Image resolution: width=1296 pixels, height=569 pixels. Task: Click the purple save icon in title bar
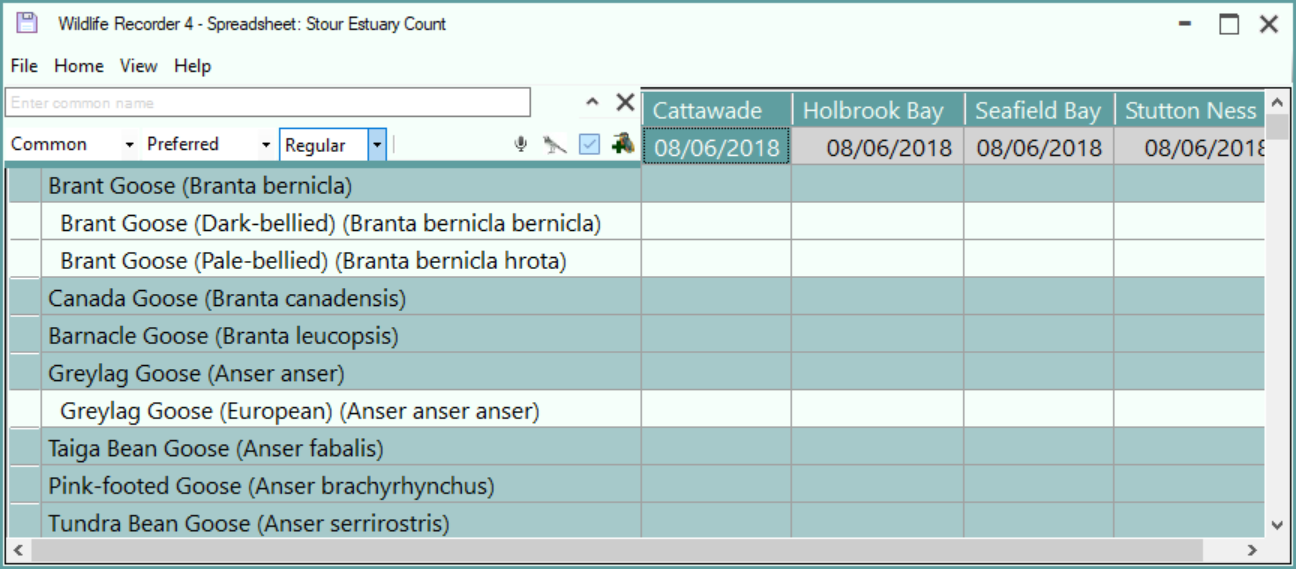27,23
